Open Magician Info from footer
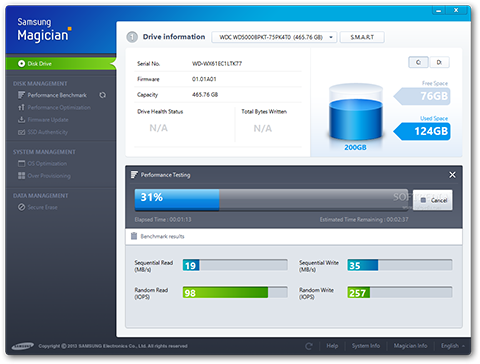Viewport: 480px width, 364px height. [x=411, y=346]
